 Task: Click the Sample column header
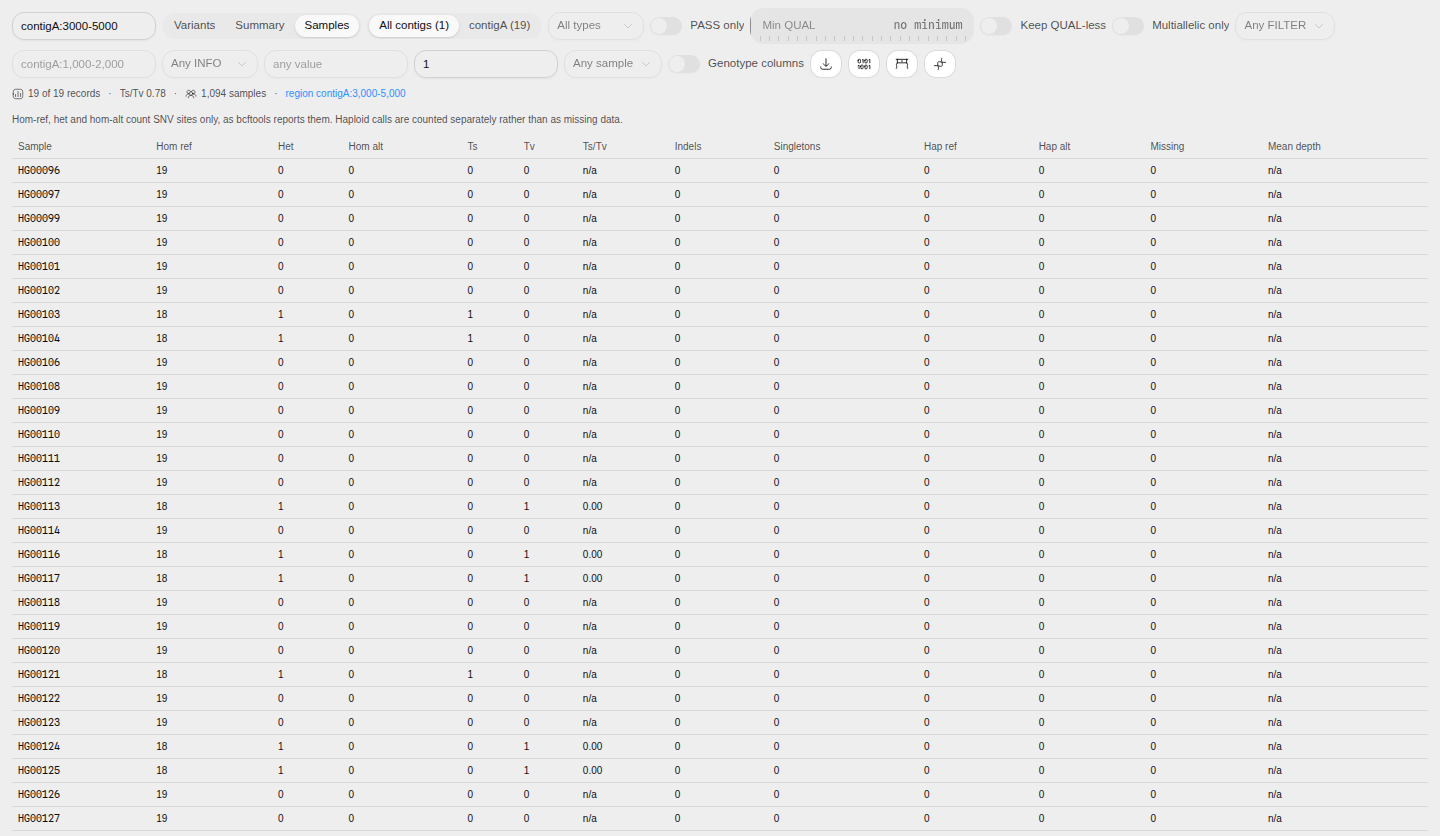35,147
